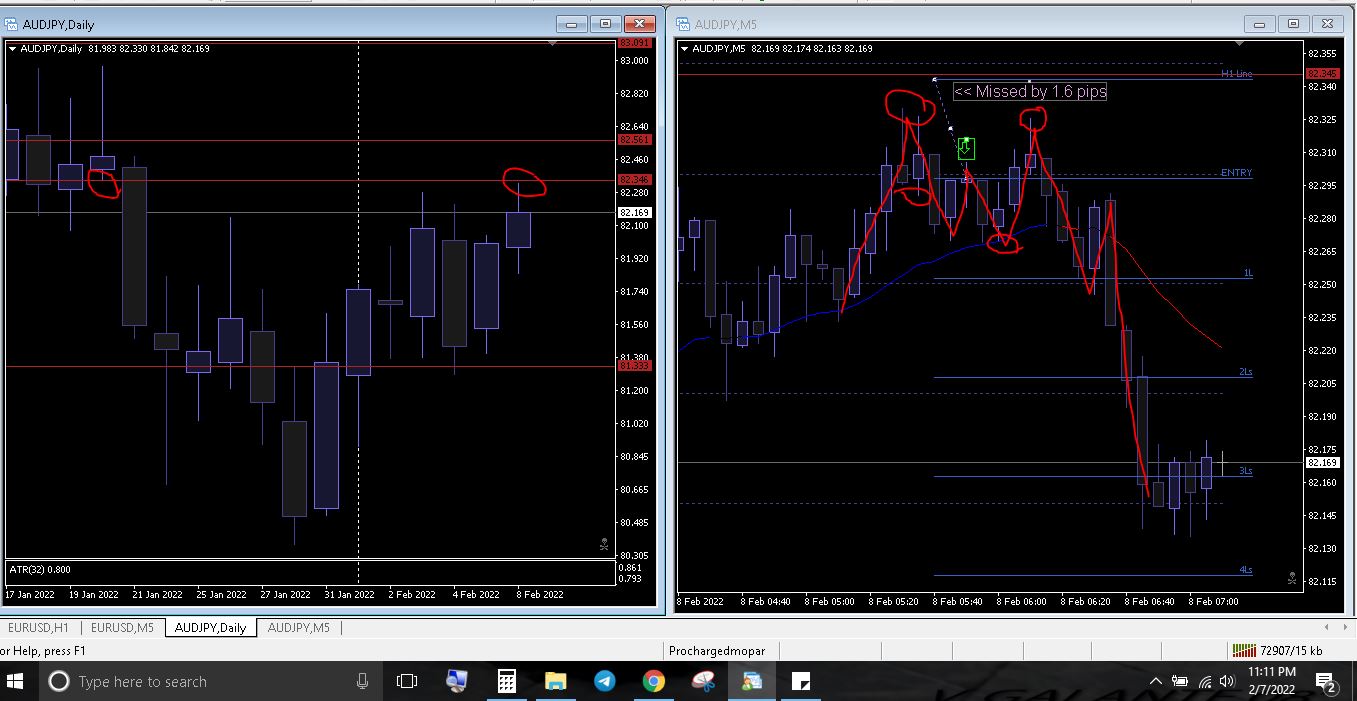The height and width of the screenshot is (701, 1357).
Task: Click the skull icon in the M5 chart
Action: tap(1293, 578)
